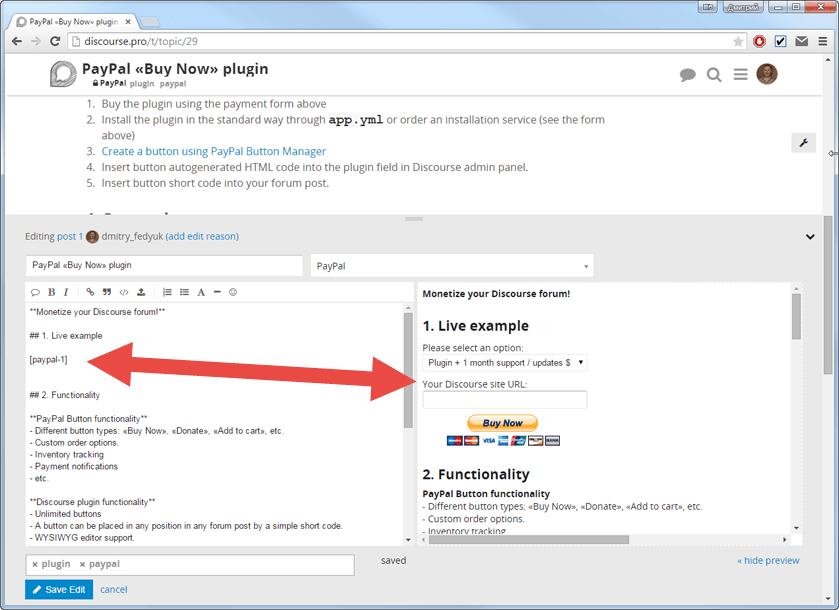Open the user avatar menu in the forum header
The height and width of the screenshot is (610, 839).
point(767,74)
